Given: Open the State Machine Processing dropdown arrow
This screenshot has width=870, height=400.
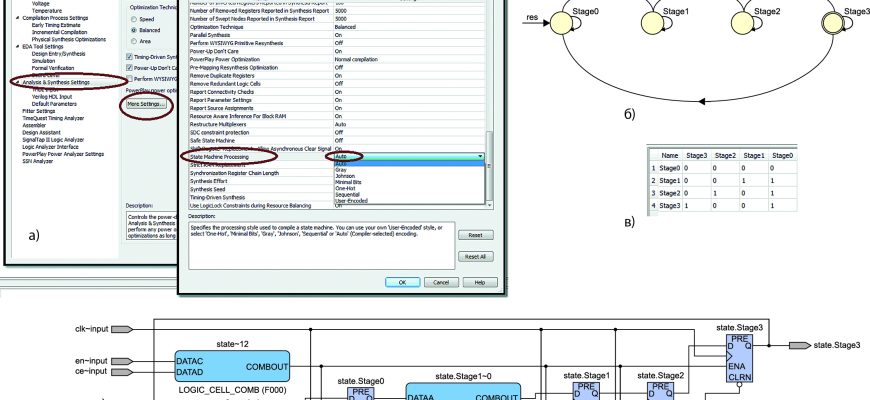Looking at the screenshot, I should pos(480,157).
